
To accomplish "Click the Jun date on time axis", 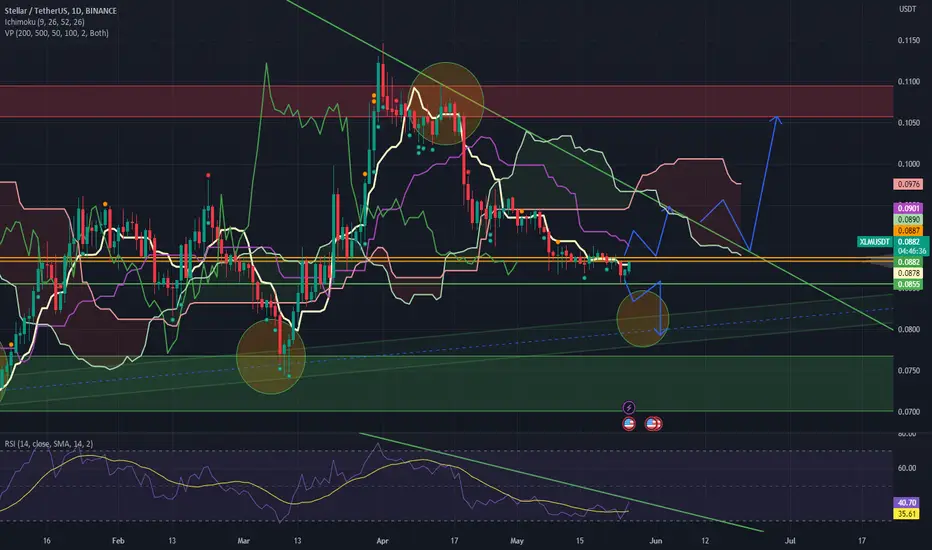I will [x=656, y=540].
